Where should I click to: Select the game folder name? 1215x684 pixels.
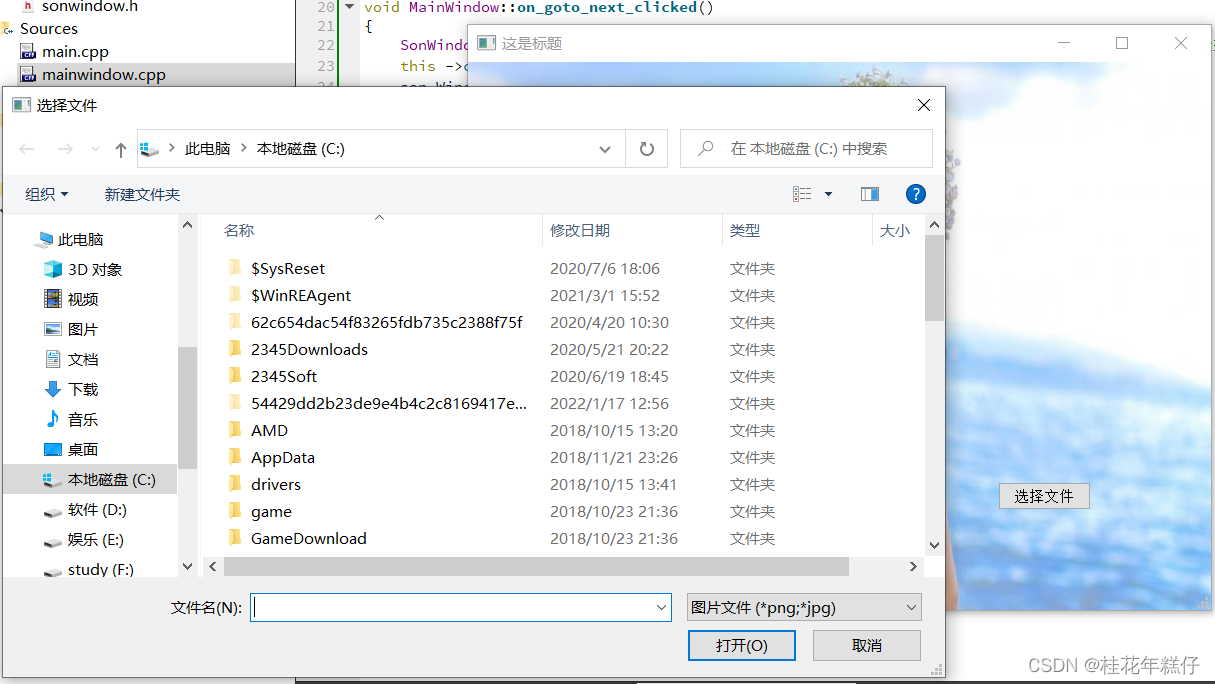pyautogui.click(x=271, y=511)
